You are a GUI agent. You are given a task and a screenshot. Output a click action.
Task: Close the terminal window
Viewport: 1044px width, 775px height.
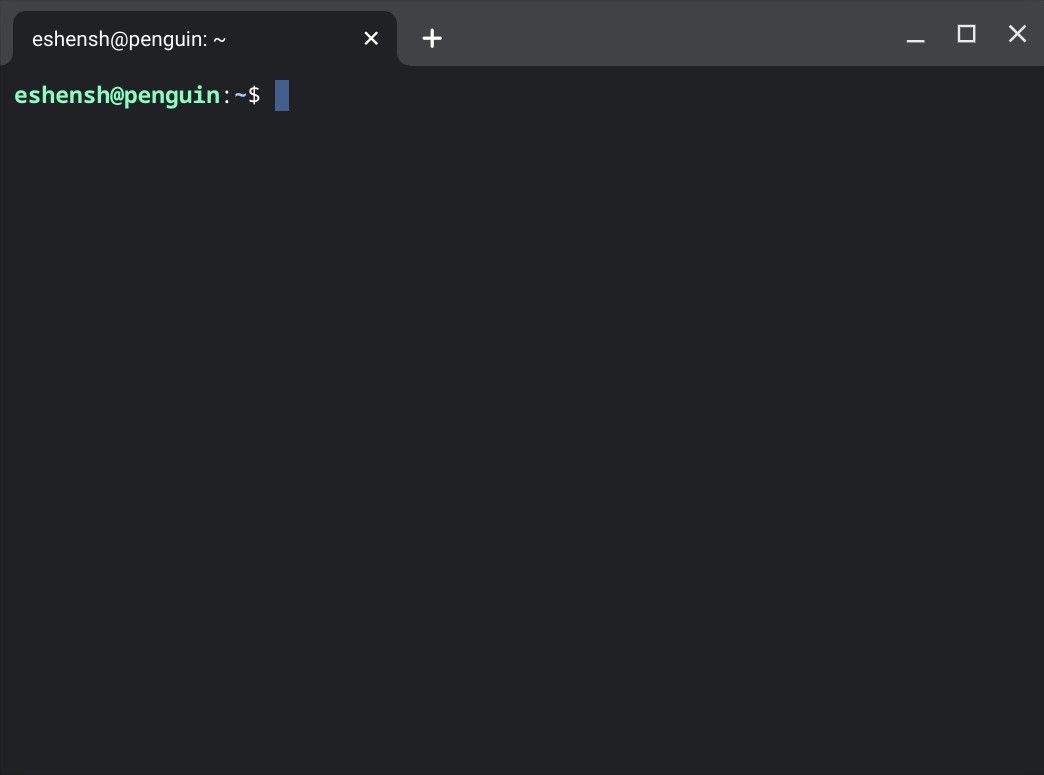(1017, 34)
